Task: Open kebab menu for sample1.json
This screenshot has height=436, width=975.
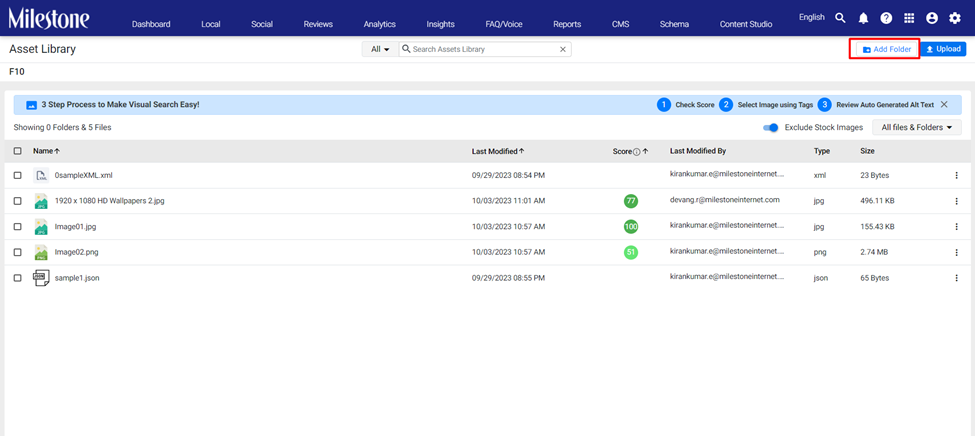Action: click(x=956, y=278)
